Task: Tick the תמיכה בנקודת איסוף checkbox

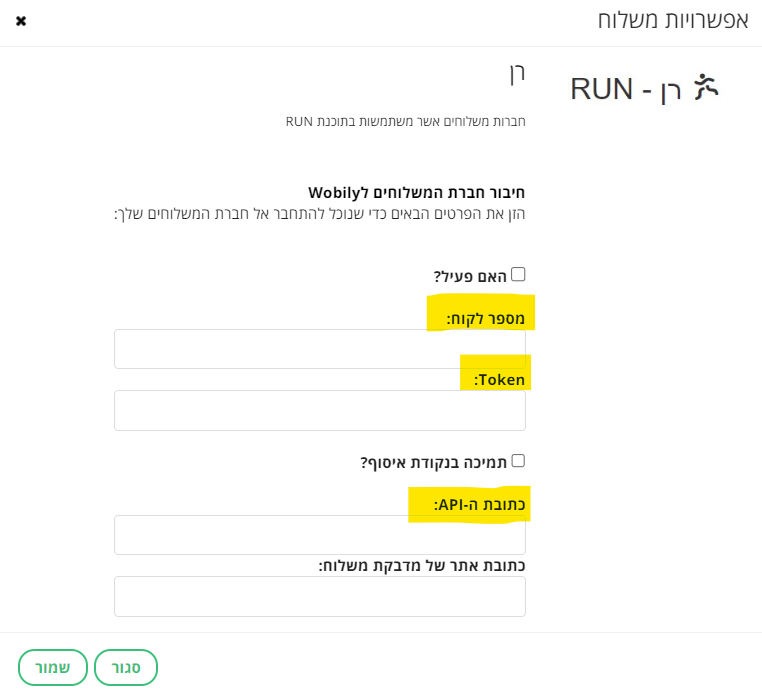Action: point(519,460)
